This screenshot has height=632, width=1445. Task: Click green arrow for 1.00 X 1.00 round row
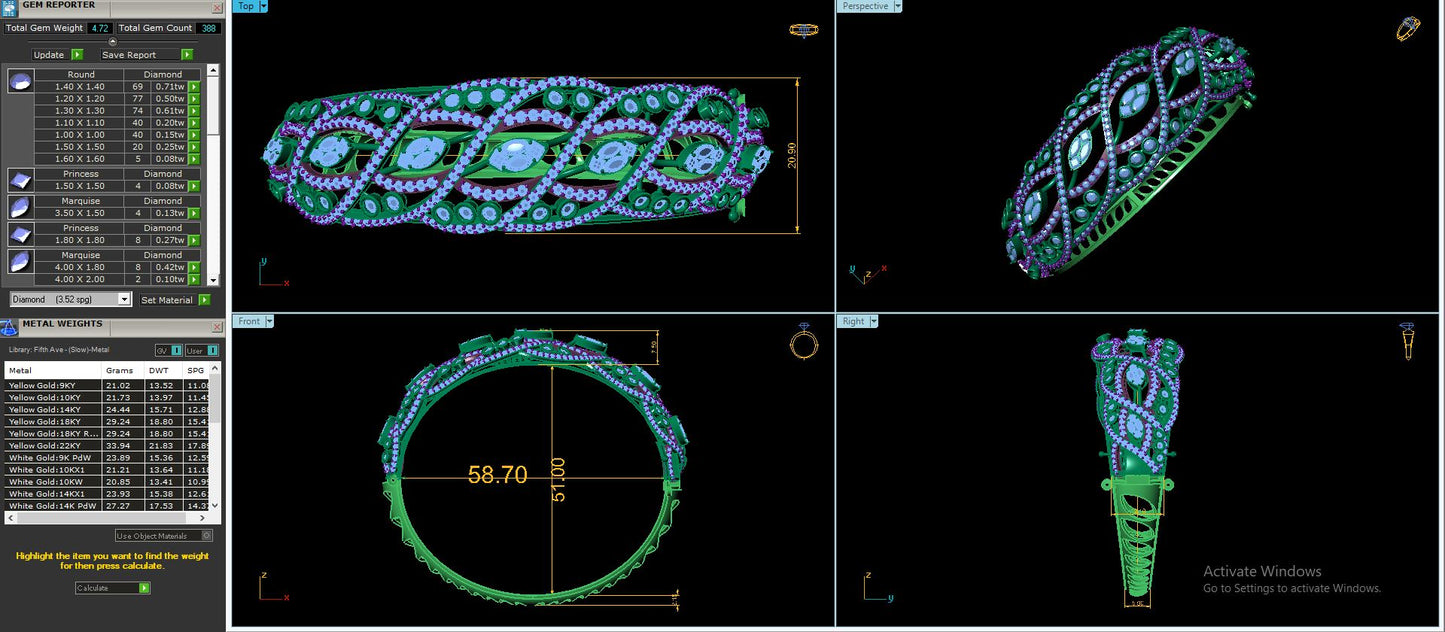(x=194, y=135)
